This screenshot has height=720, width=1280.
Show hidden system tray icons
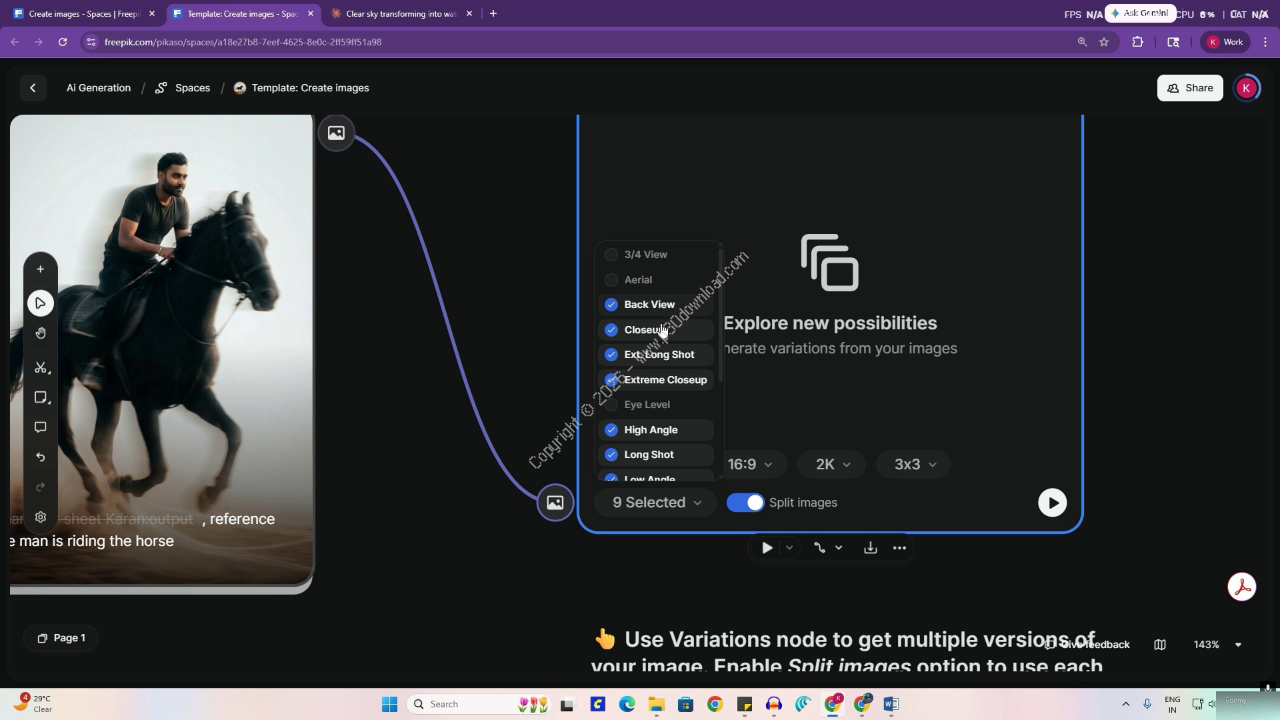point(1126,704)
